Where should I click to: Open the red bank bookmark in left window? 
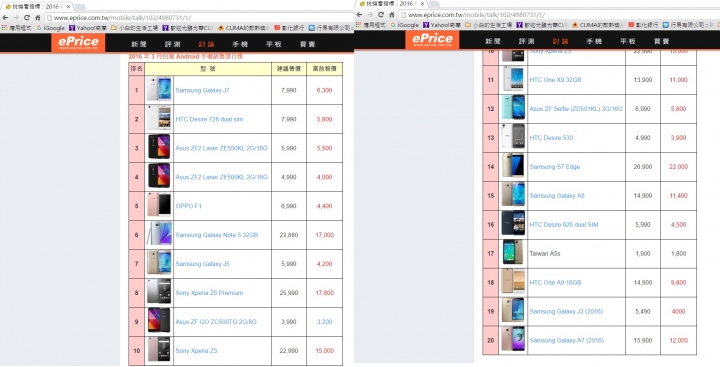(289, 28)
